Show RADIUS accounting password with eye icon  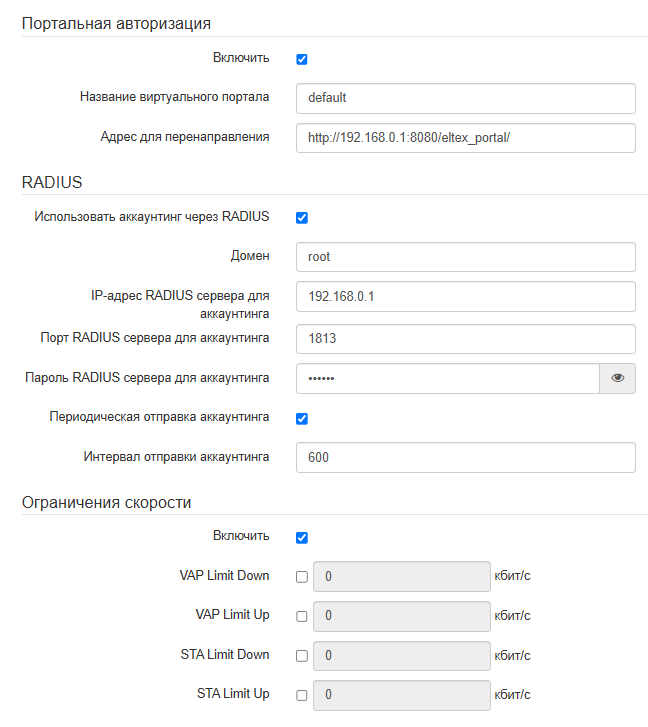pos(617,378)
